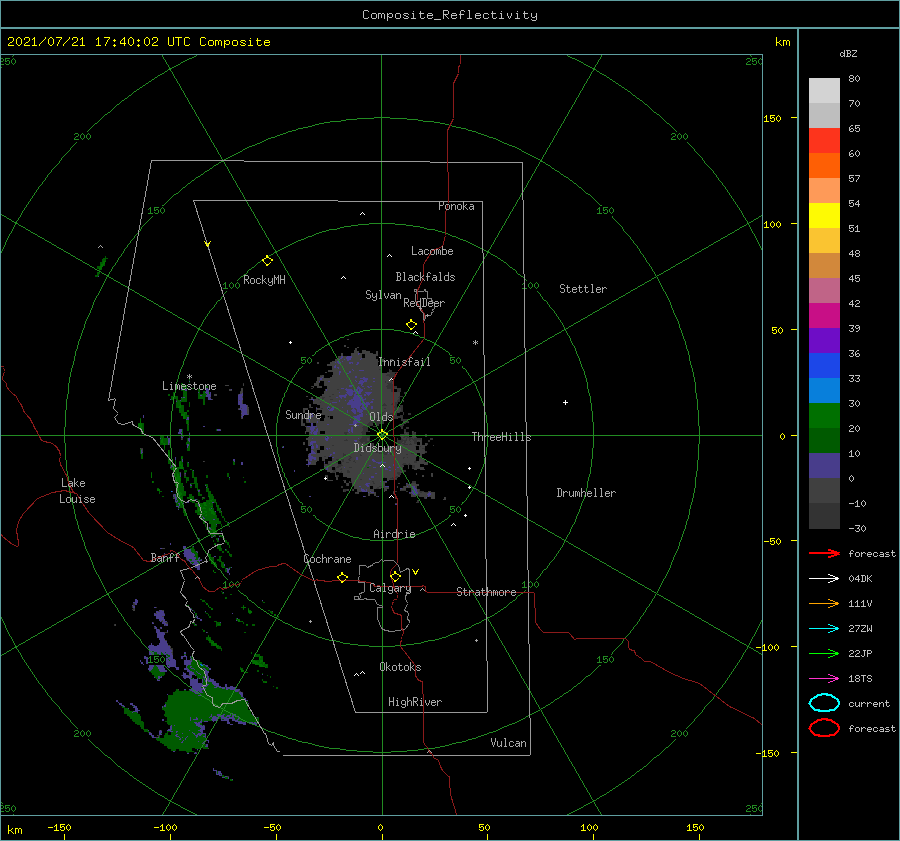Click the magenta 39-42 dBZ color swatch
This screenshot has width=900, height=841.
(824, 316)
